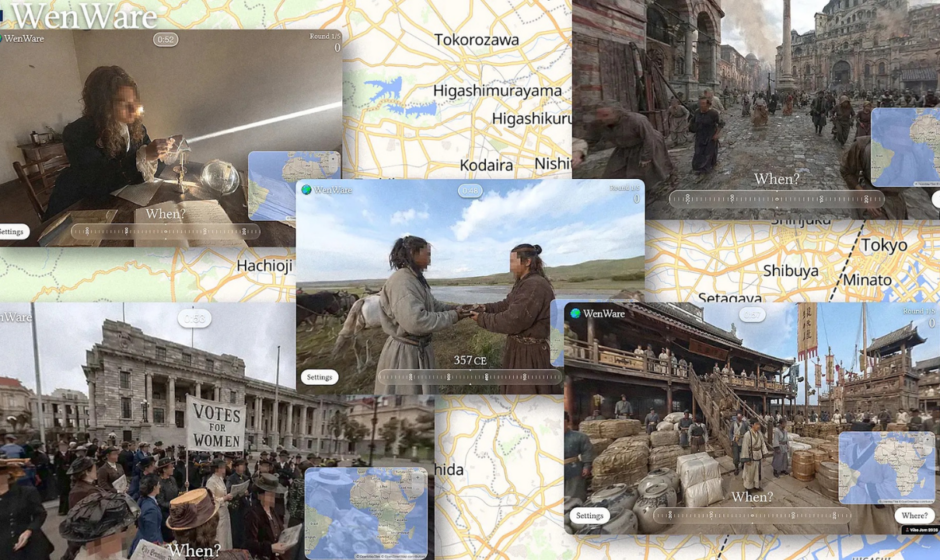The height and width of the screenshot is (560, 940).
Task: Click the WenWare label in the candle-lit desk card
Action: click(24, 38)
